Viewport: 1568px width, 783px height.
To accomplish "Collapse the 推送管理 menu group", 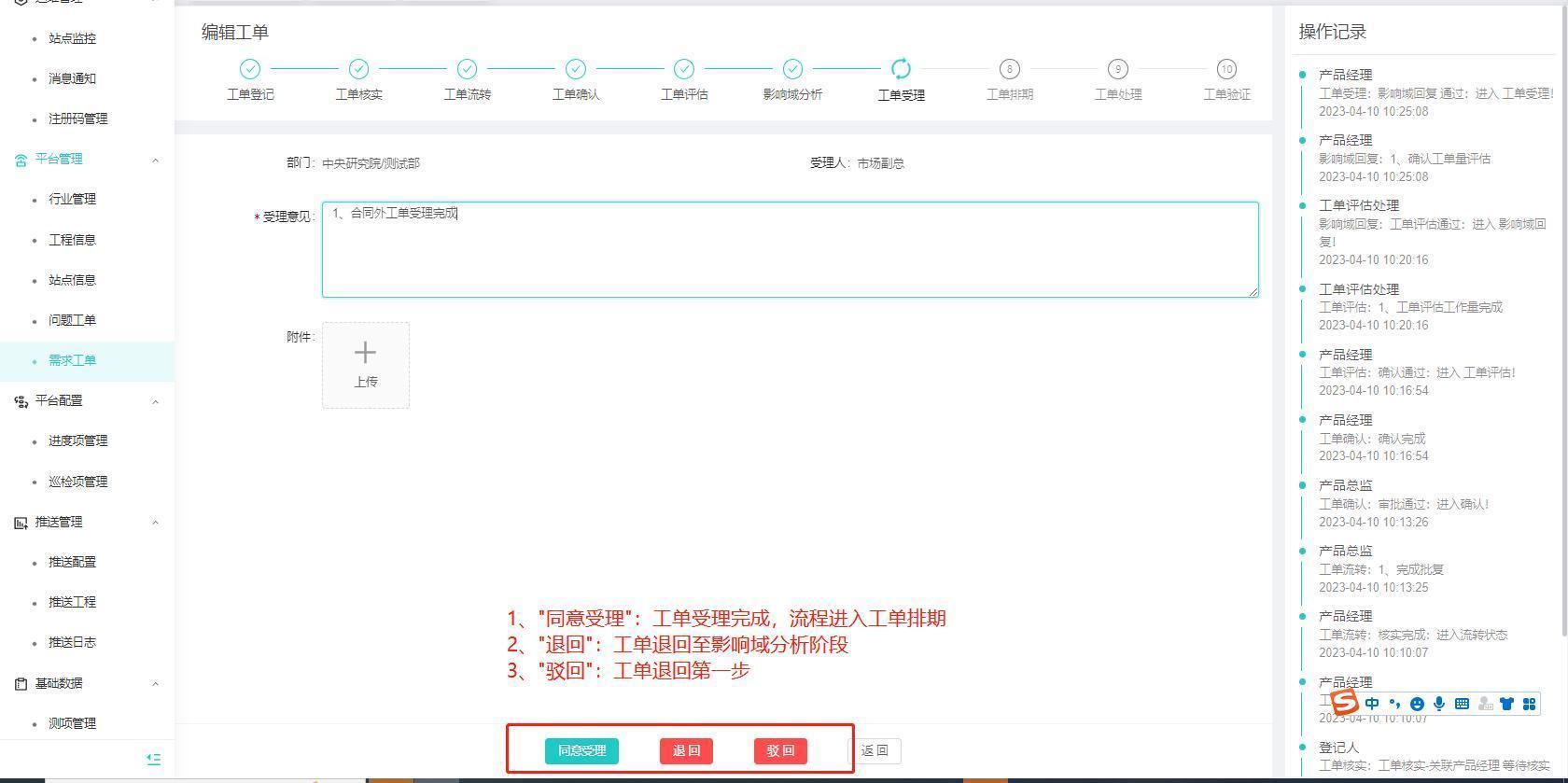I will click(x=155, y=523).
